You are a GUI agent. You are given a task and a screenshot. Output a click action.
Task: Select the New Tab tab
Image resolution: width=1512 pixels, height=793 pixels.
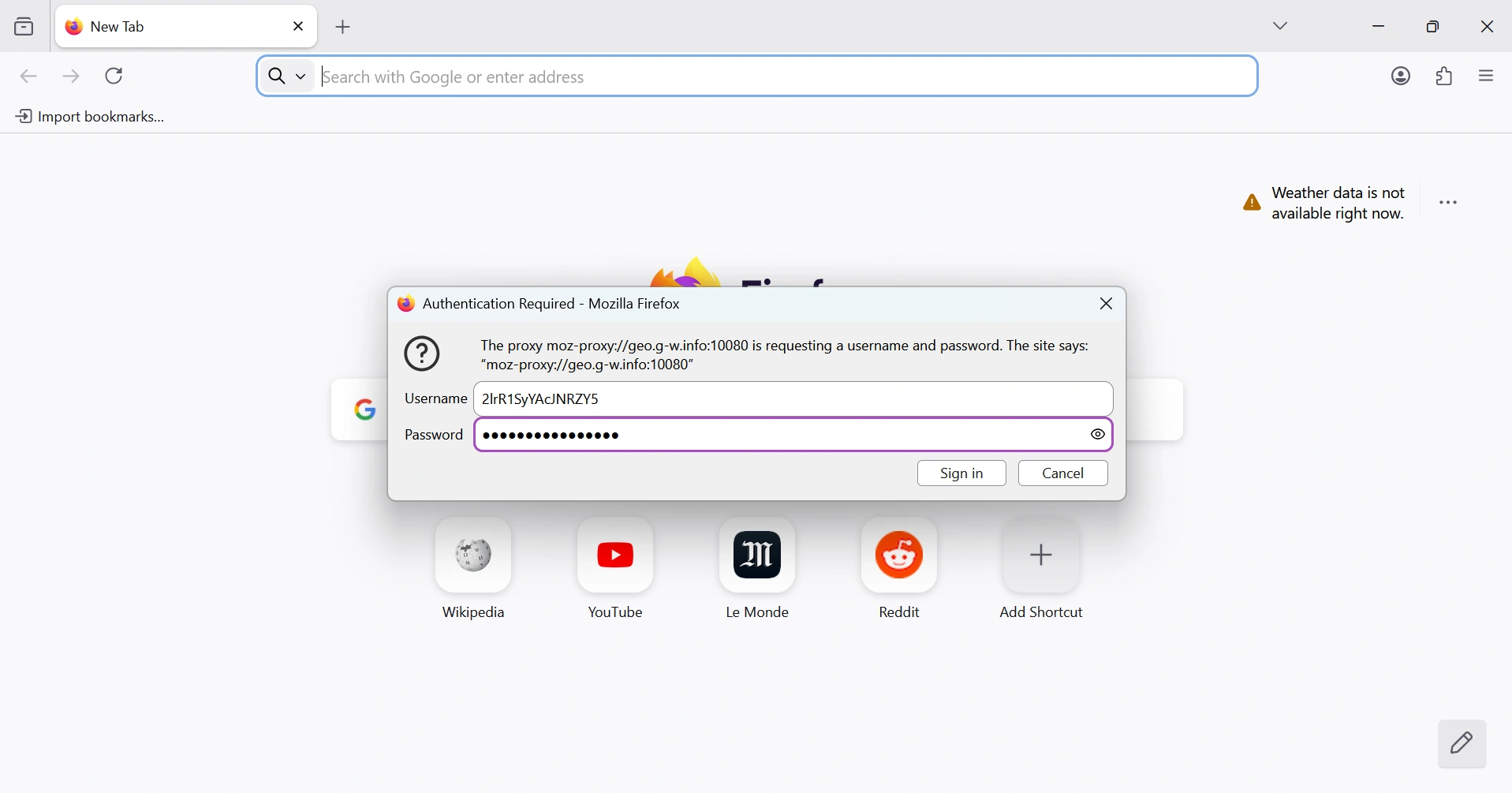(x=166, y=27)
